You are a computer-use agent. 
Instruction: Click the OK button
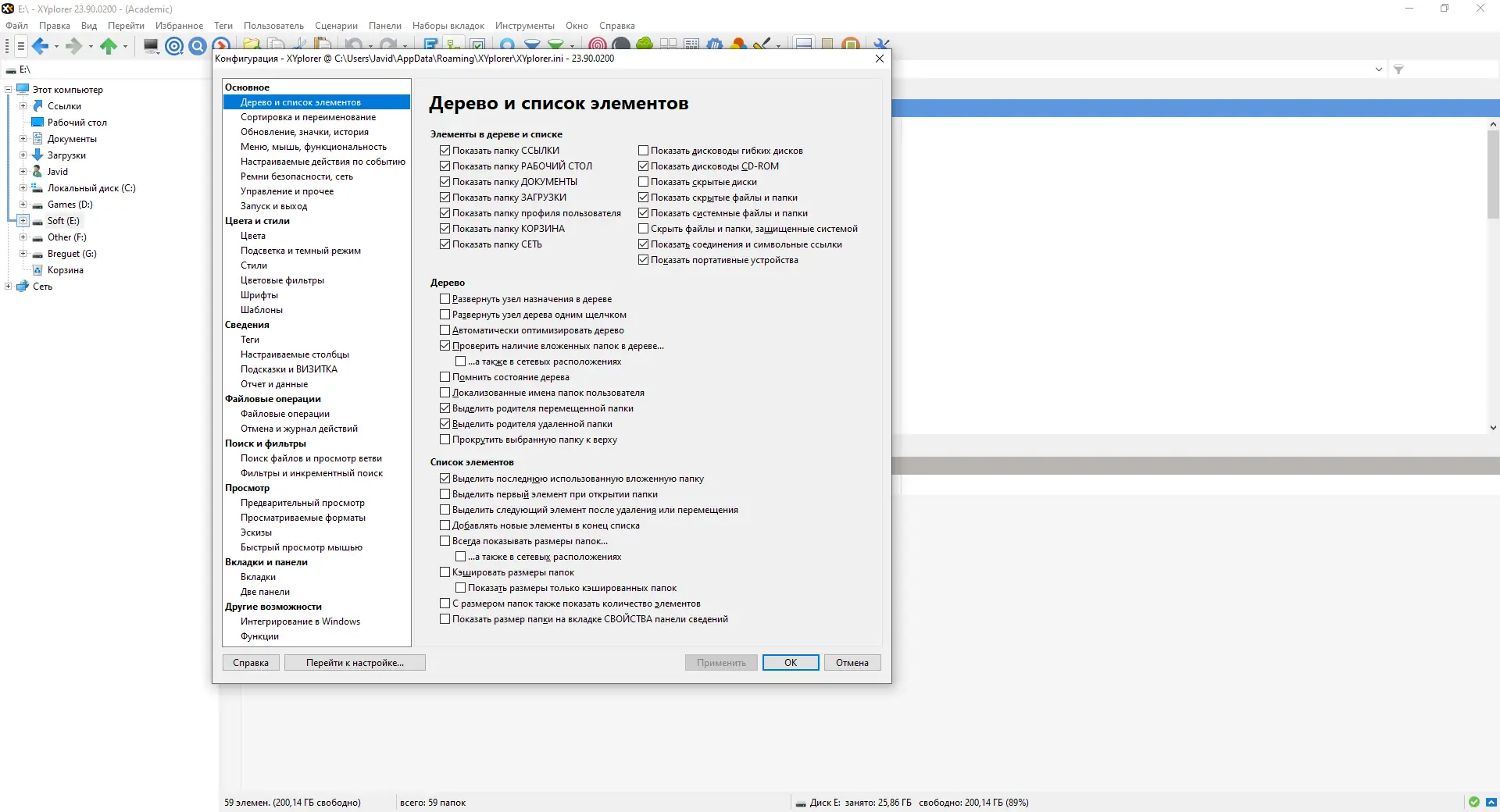coord(791,662)
